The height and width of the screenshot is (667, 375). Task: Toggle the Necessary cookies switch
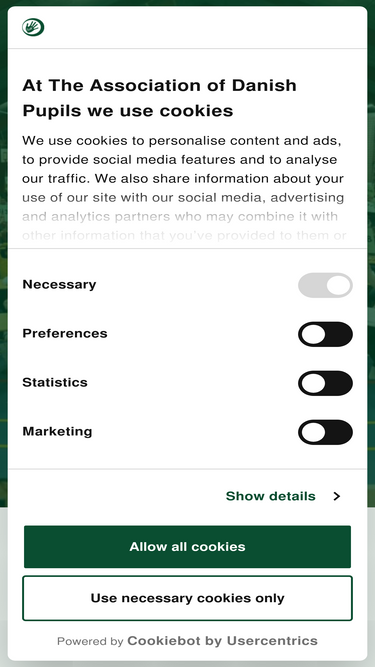click(x=325, y=285)
